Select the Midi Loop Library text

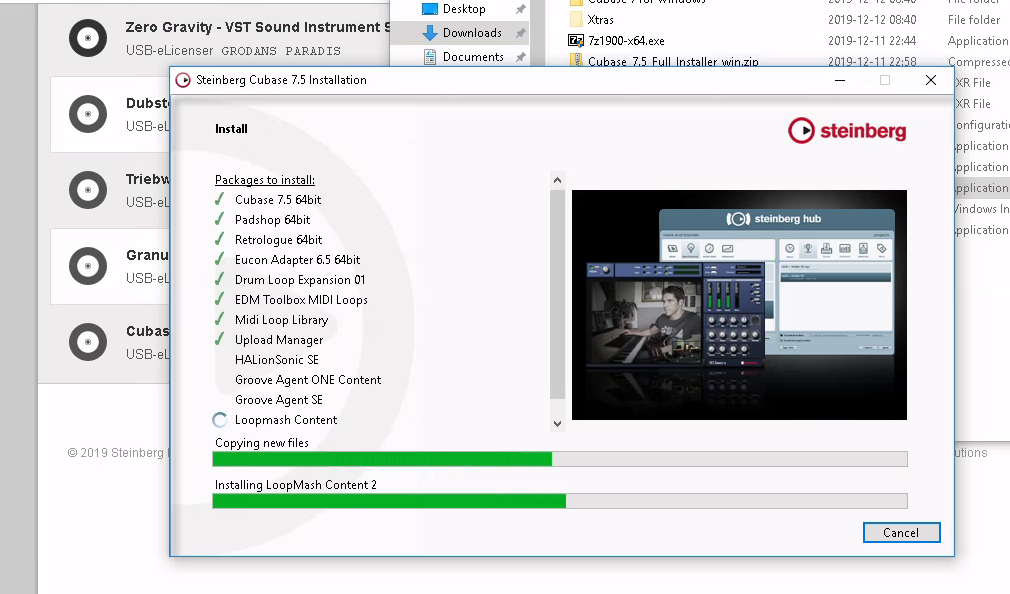click(281, 320)
